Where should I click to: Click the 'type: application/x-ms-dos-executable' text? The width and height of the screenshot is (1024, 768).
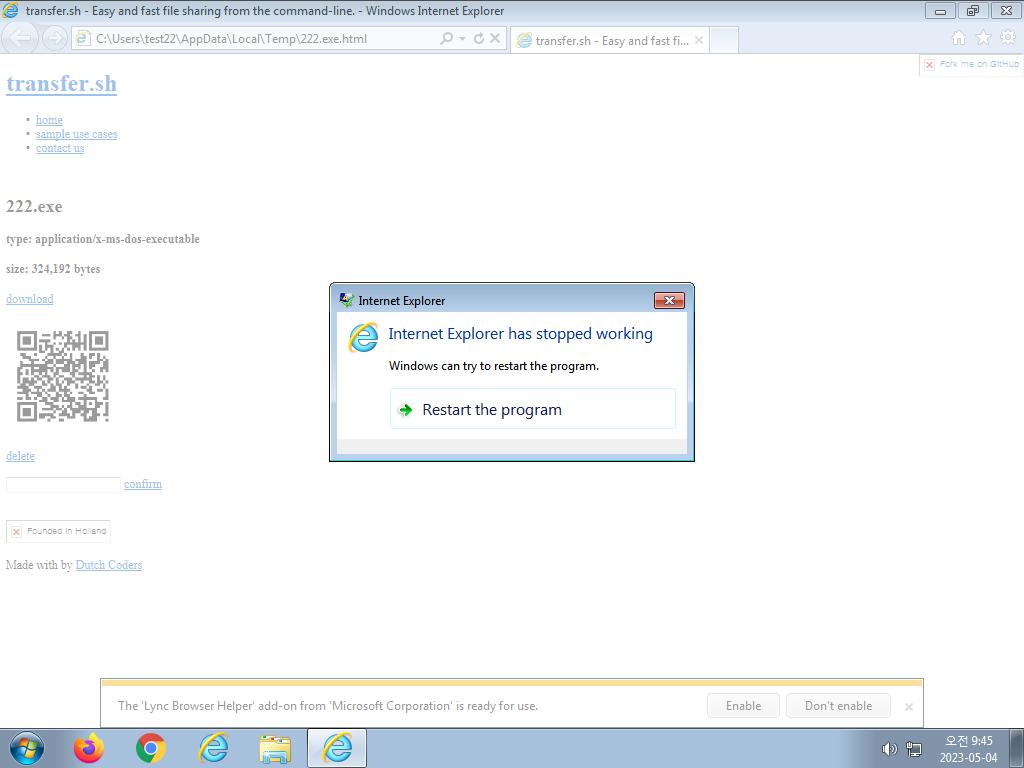coord(103,239)
